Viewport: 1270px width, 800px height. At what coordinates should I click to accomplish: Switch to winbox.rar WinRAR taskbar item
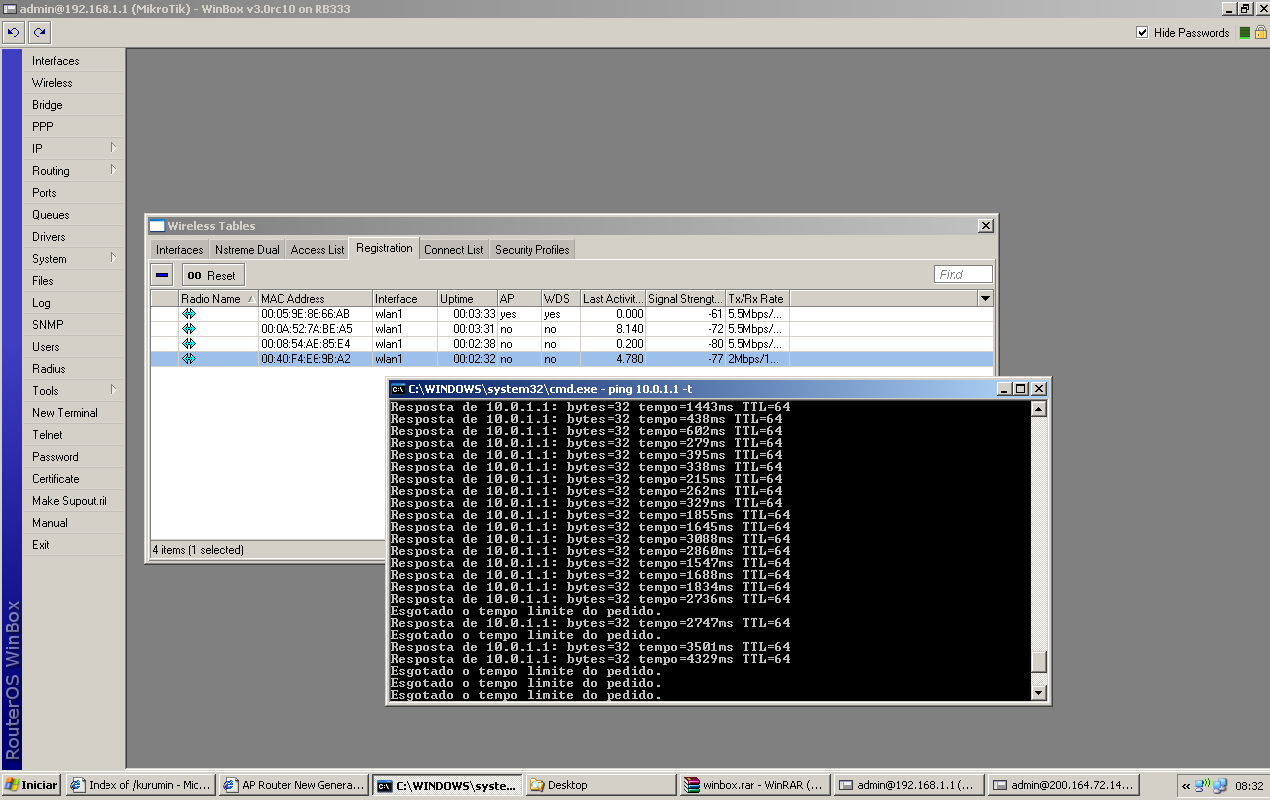[x=753, y=785]
